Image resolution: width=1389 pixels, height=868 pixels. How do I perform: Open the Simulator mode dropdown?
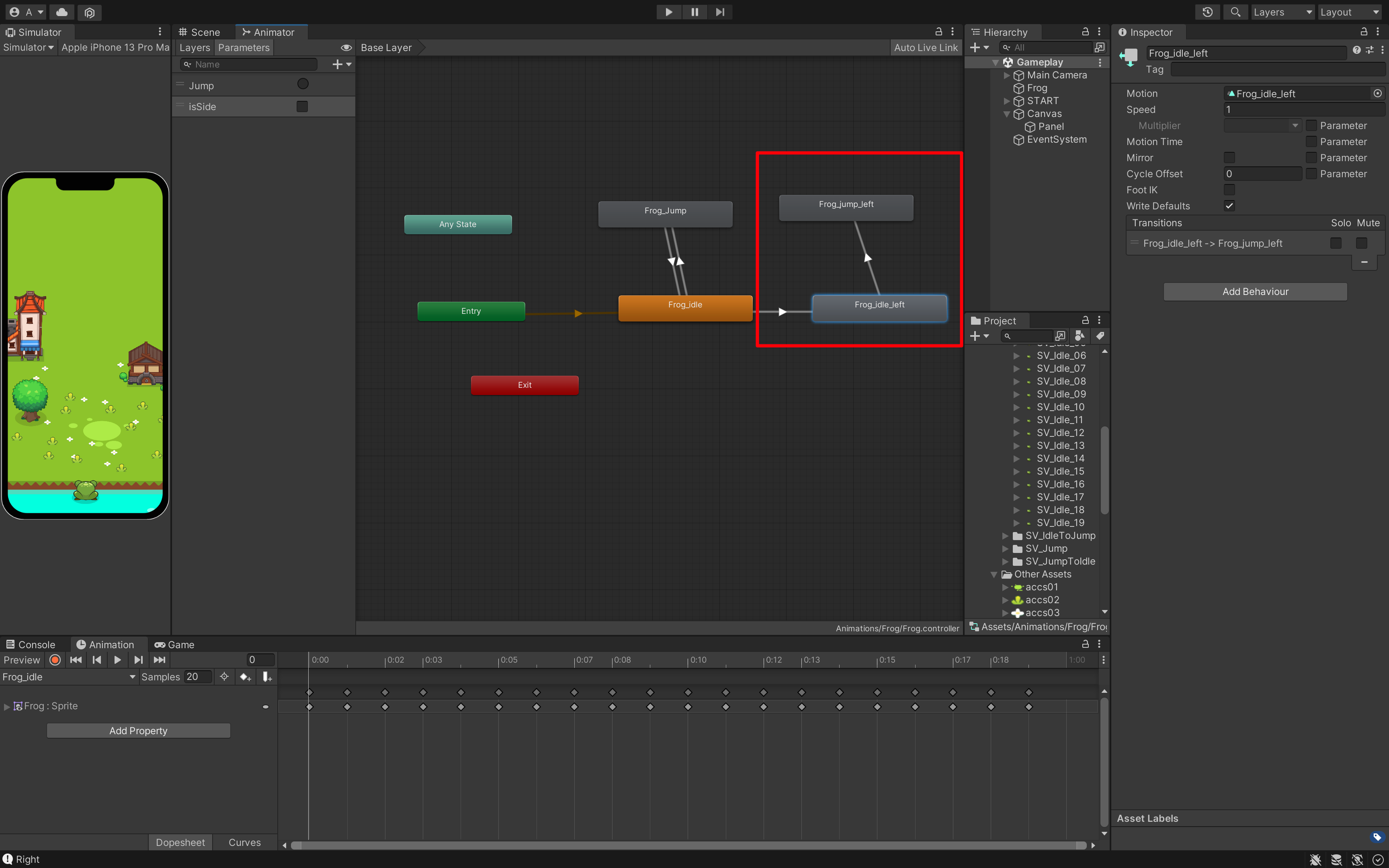28,48
